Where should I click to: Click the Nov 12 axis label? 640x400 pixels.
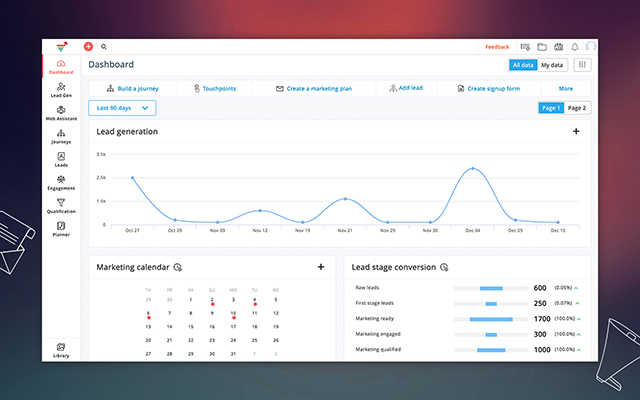(x=260, y=230)
